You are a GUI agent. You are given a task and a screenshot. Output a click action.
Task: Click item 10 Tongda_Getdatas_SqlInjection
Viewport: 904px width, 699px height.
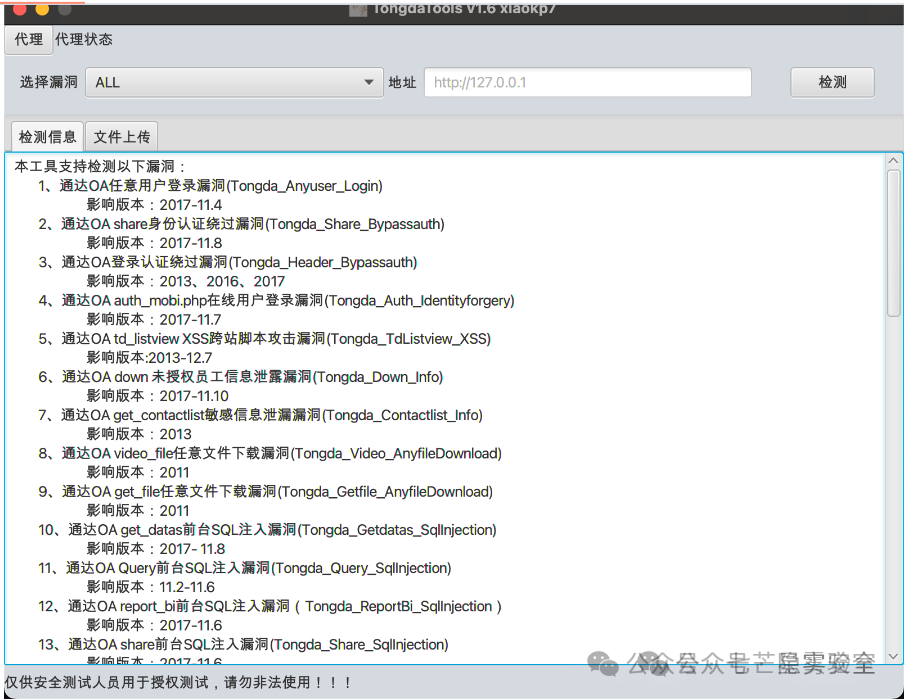[268, 530]
